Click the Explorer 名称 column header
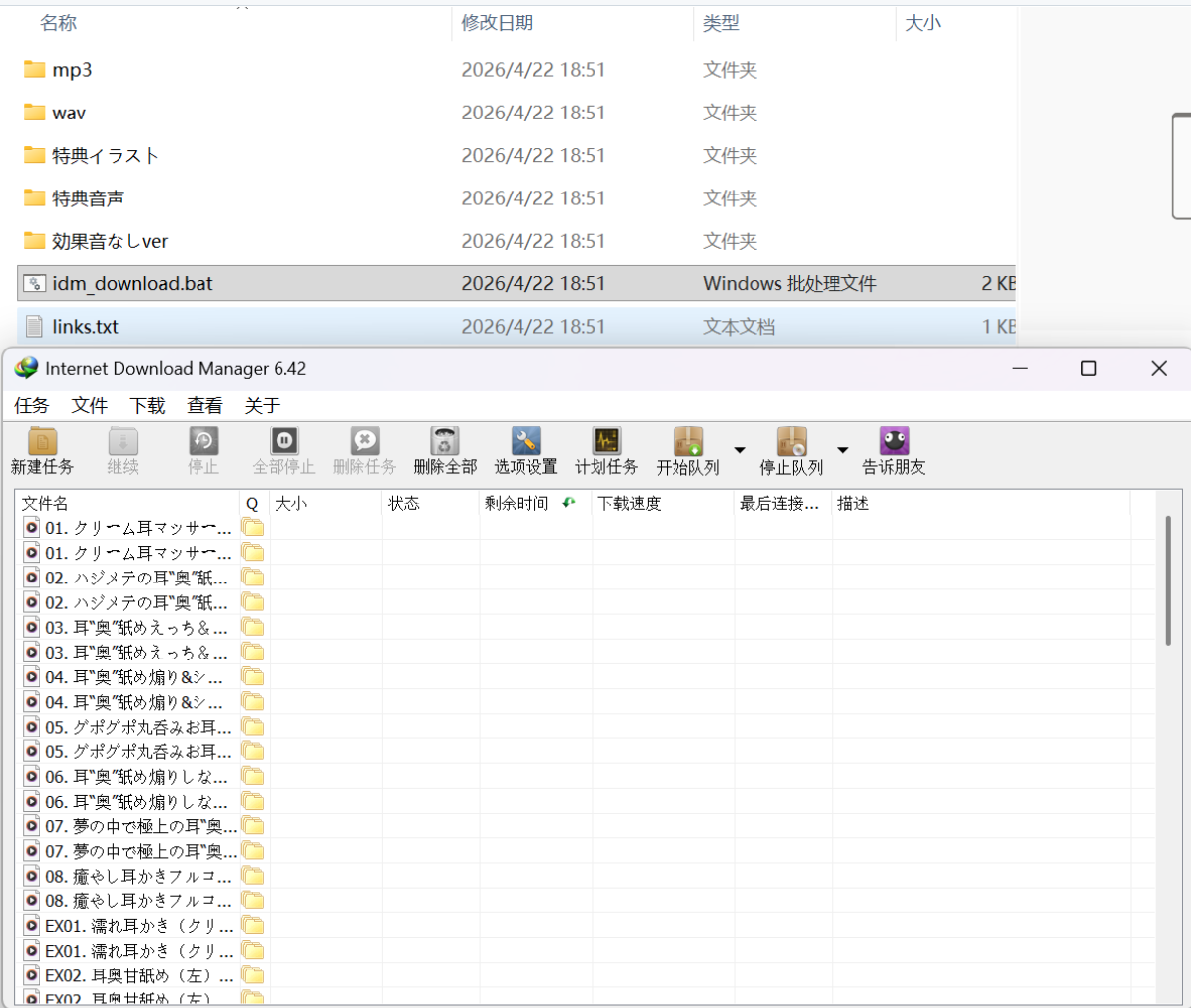This screenshot has height=1008, width=1191. point(58,22)
